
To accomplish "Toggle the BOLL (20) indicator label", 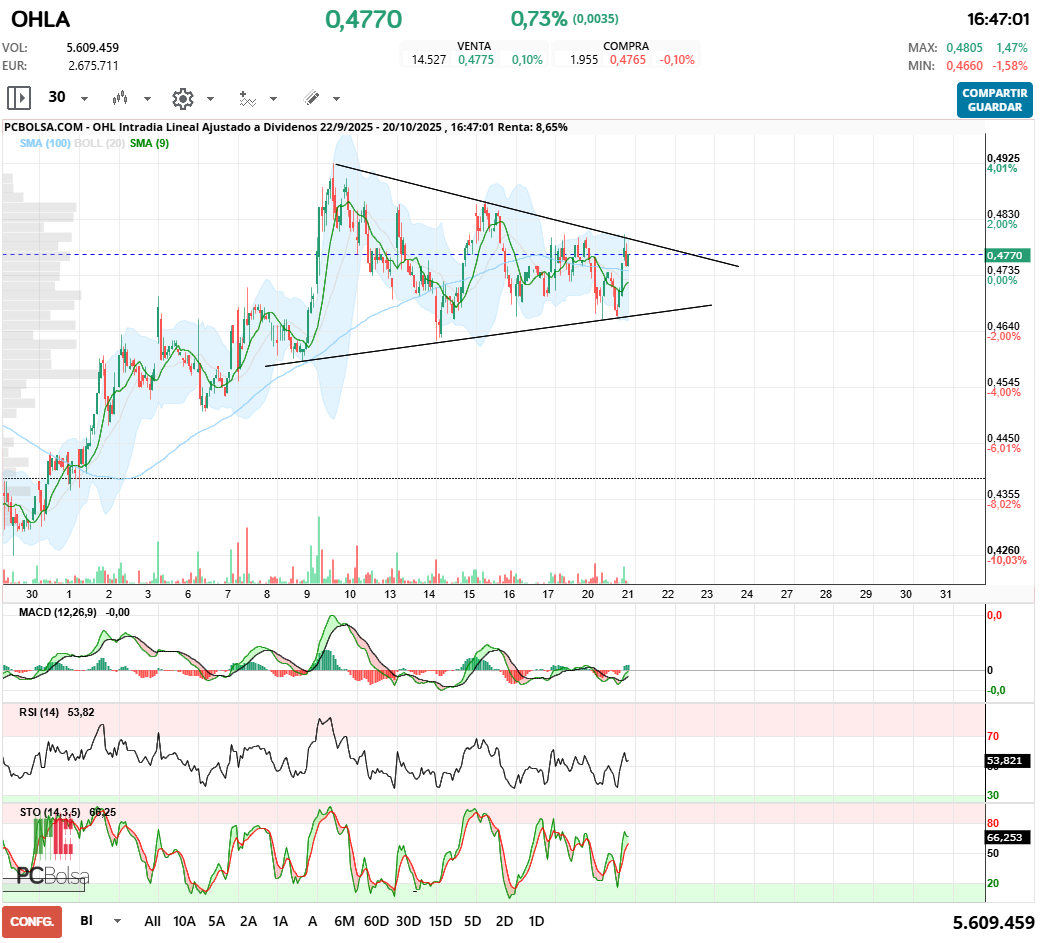I will pyautogui.click(x=100, y=144).
